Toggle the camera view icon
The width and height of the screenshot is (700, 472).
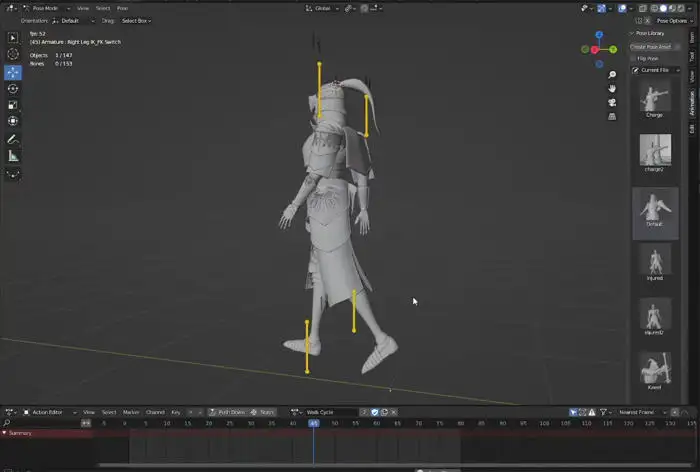[x=612, y=102]
